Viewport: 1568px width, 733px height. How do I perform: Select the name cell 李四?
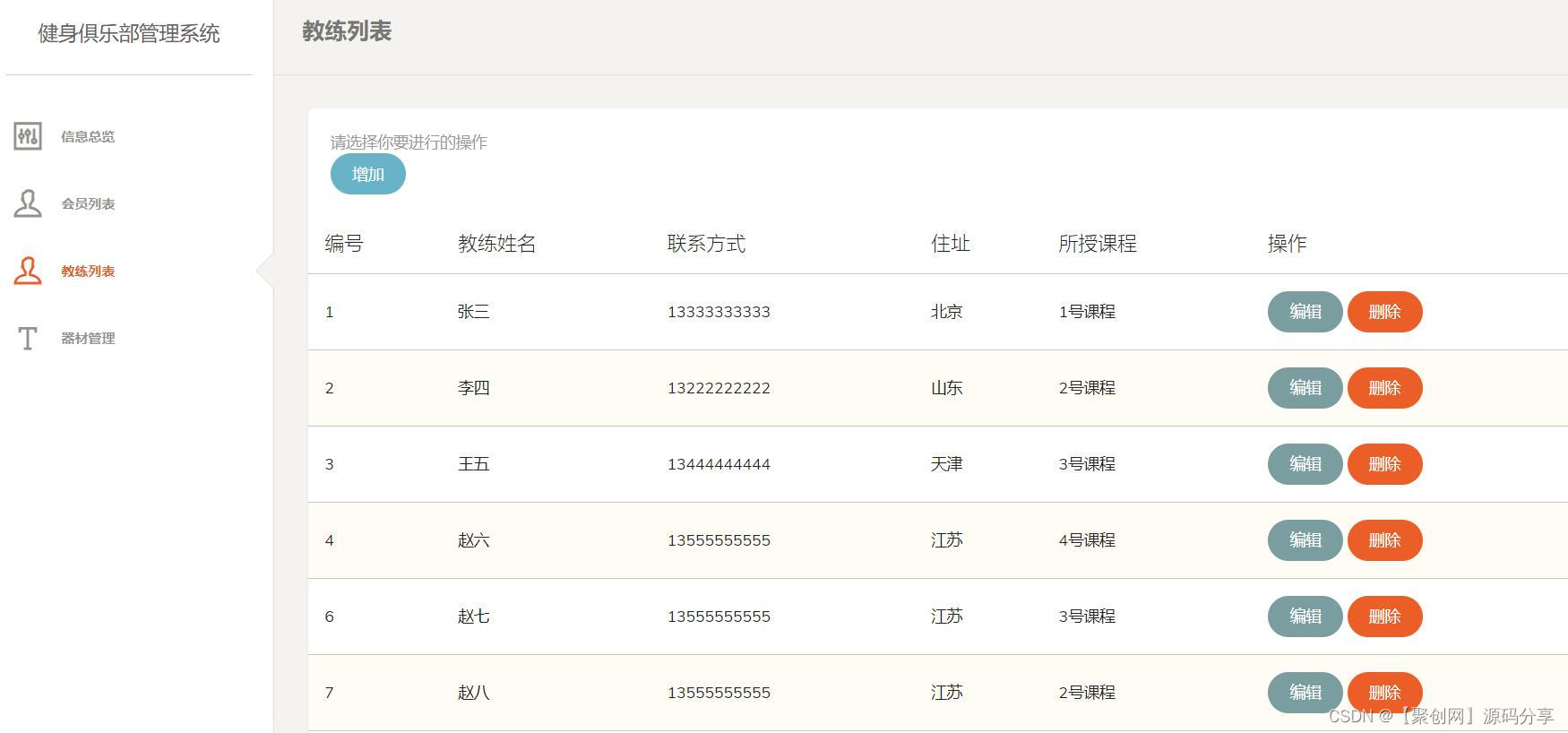473,388
